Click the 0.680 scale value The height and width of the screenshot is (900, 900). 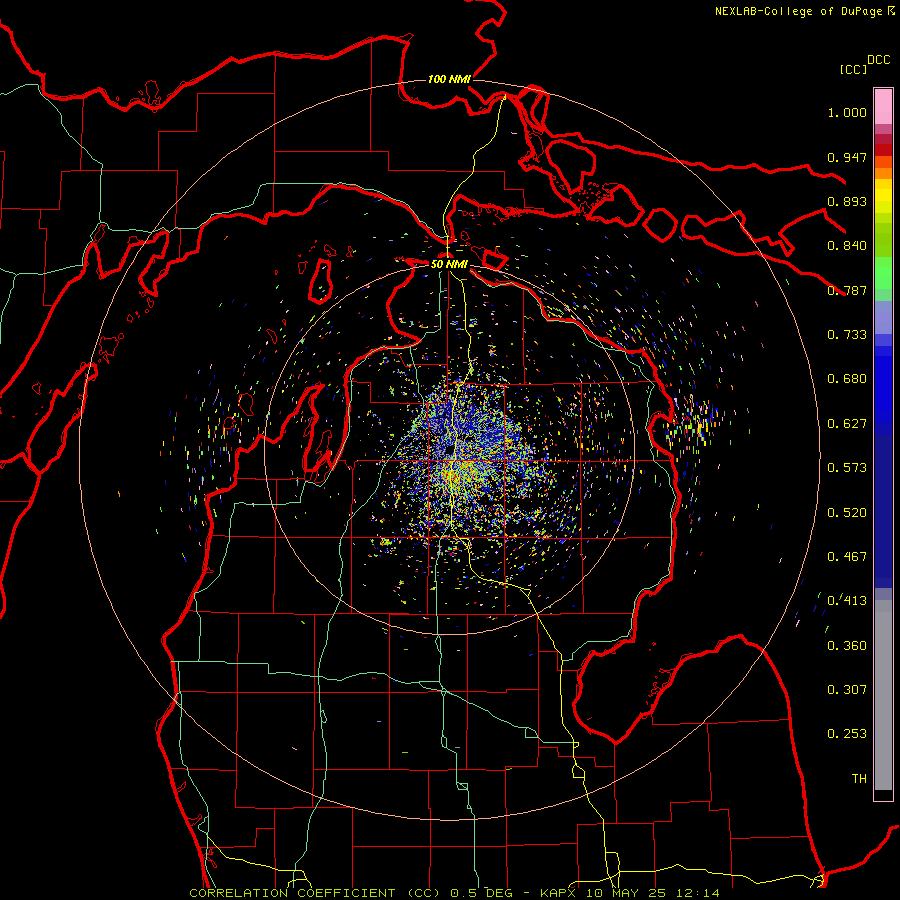point(847,379)
